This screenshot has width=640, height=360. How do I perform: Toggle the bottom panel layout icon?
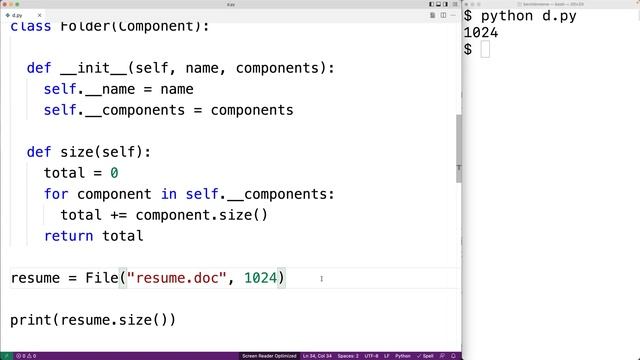(x=438, y=4)
